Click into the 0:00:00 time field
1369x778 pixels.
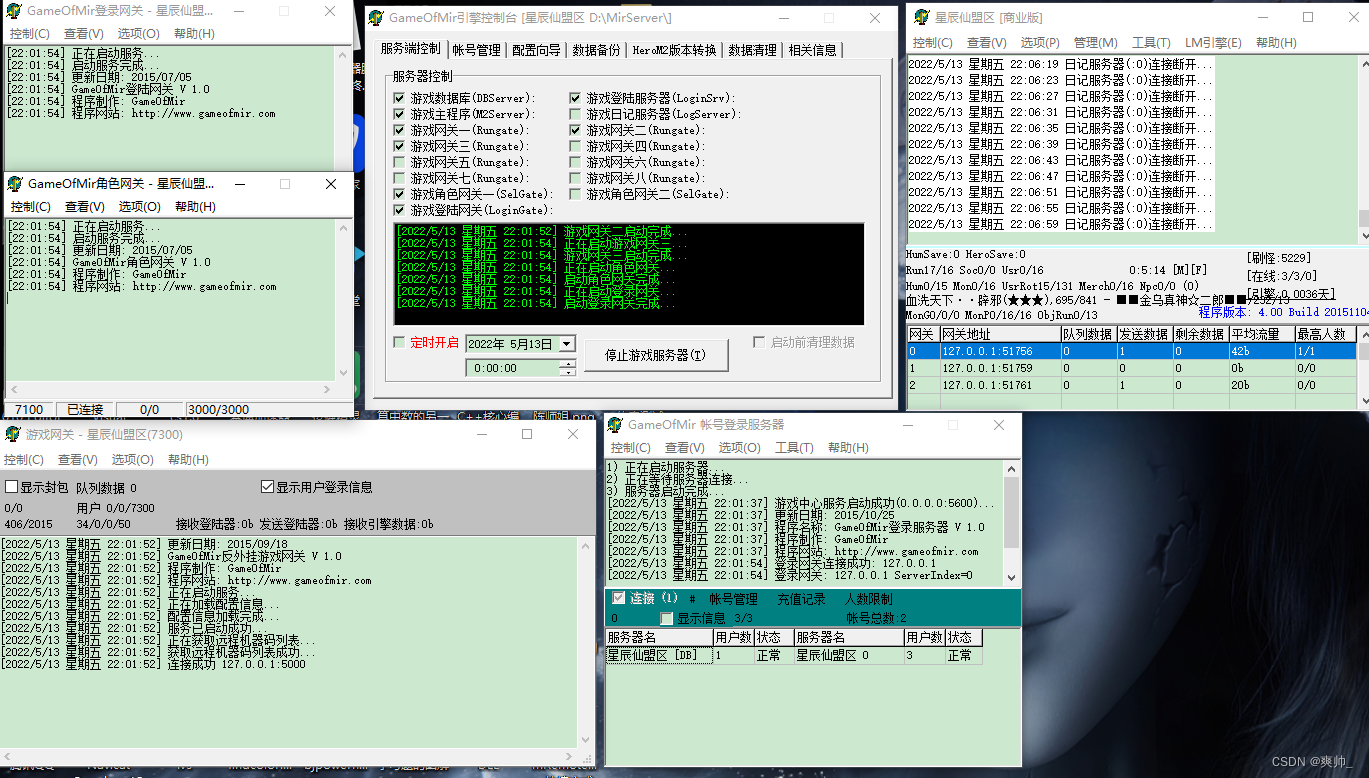coord(512,368)
